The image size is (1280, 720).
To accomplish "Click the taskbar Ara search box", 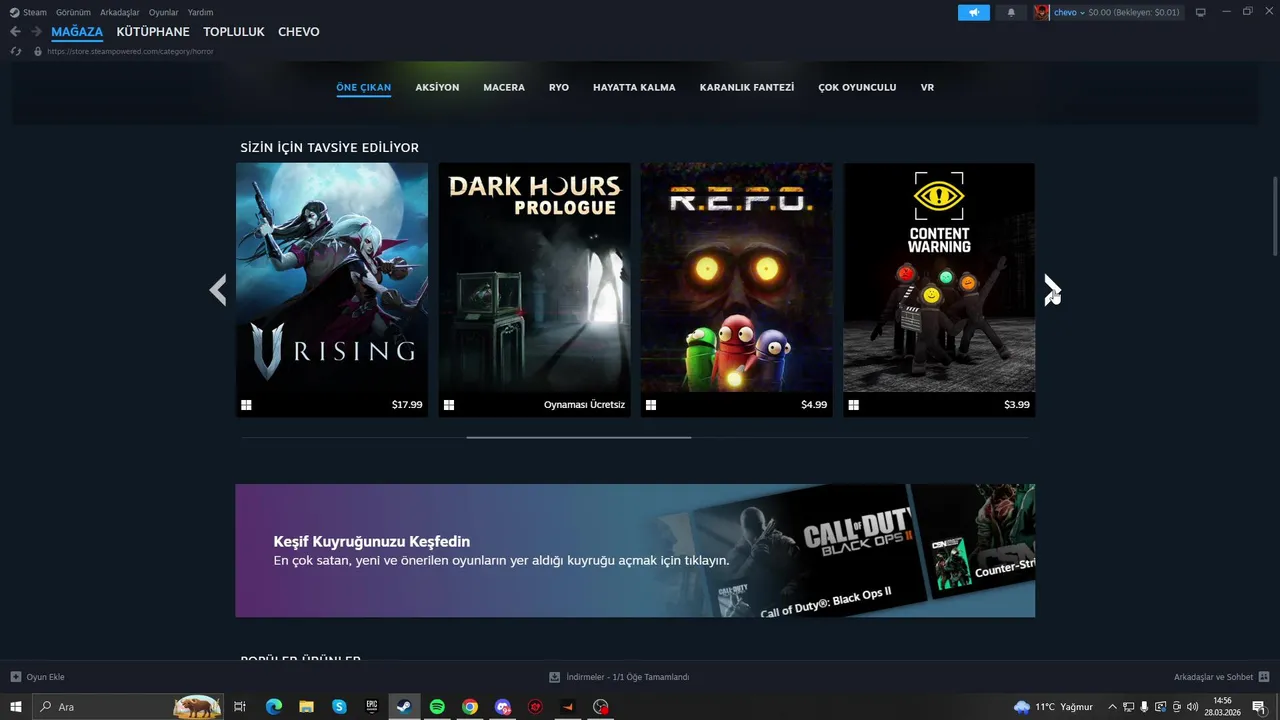I will (128, 707).
